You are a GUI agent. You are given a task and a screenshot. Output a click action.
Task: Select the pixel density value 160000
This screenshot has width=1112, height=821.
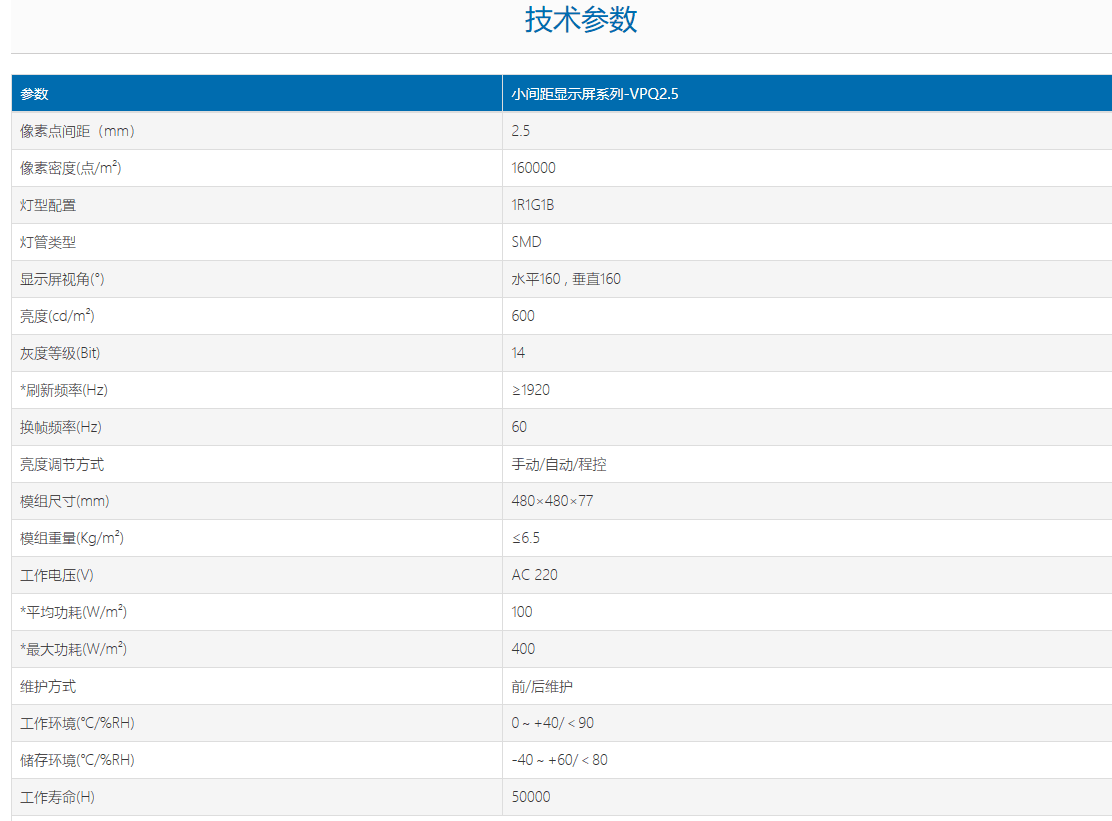coord(533,168)
